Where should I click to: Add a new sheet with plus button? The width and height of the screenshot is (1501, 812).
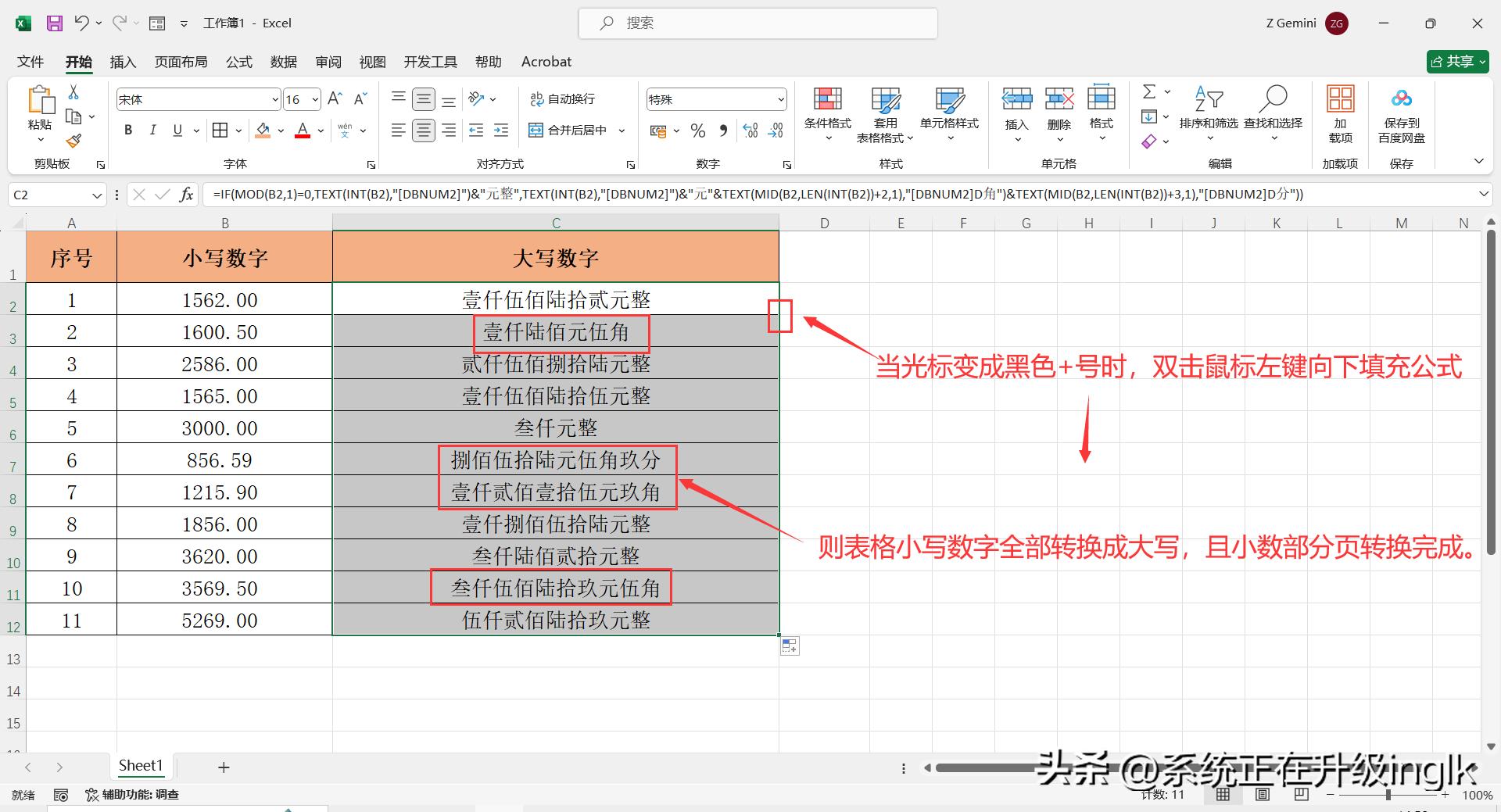click(224, 767)
